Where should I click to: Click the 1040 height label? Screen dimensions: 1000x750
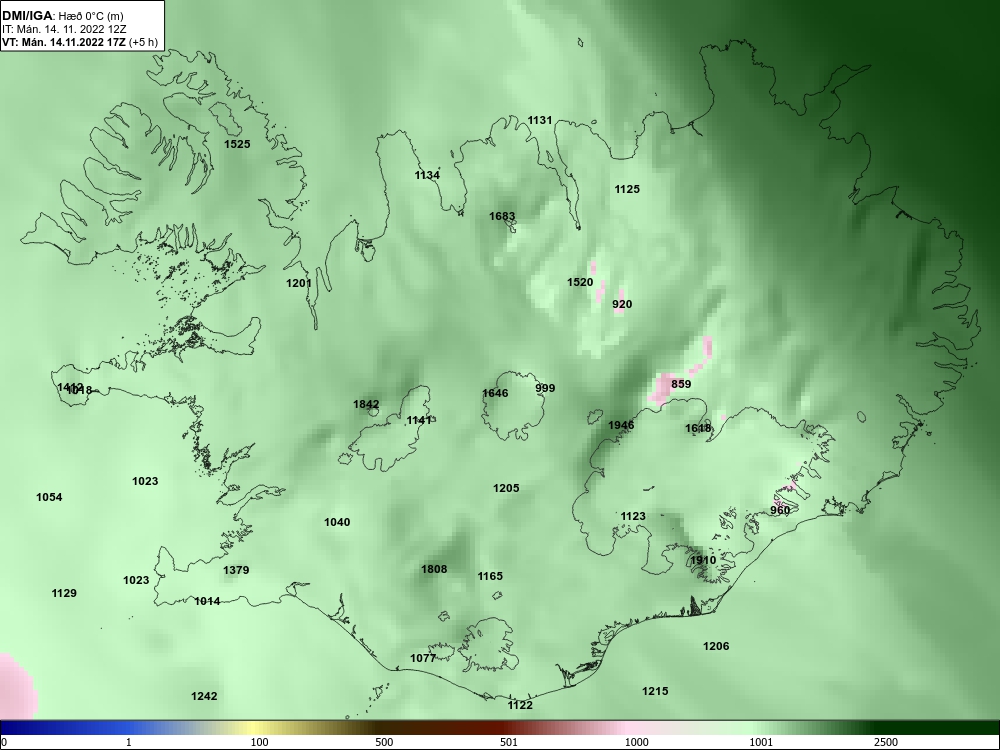(x=337, y=522)
